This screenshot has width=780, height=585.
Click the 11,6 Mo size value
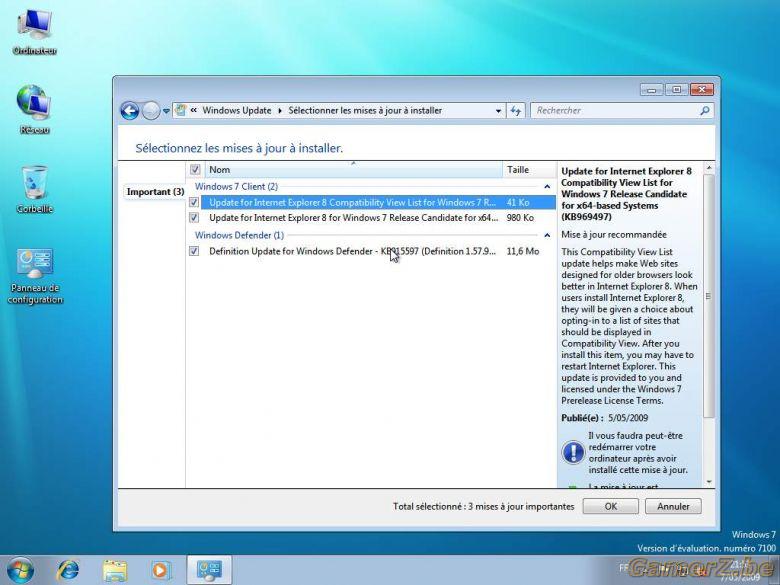pyautogui.click(x=523, y=251)
